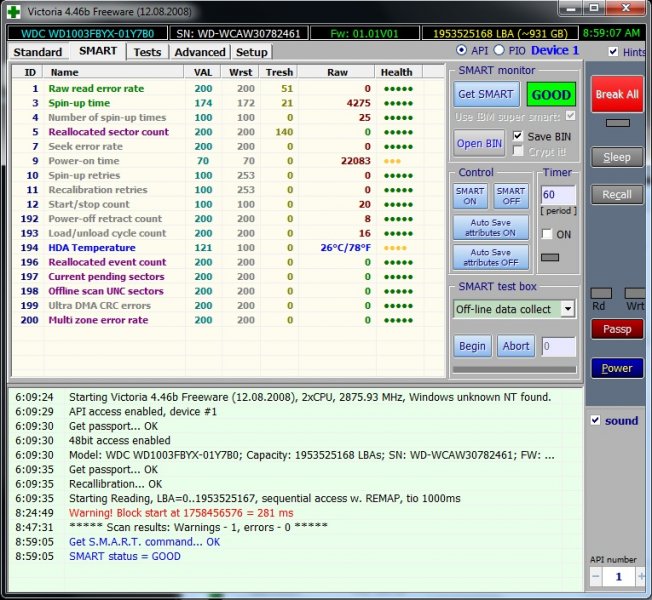Click the firmware Fw: 01.01V01 field

point(364,33)
